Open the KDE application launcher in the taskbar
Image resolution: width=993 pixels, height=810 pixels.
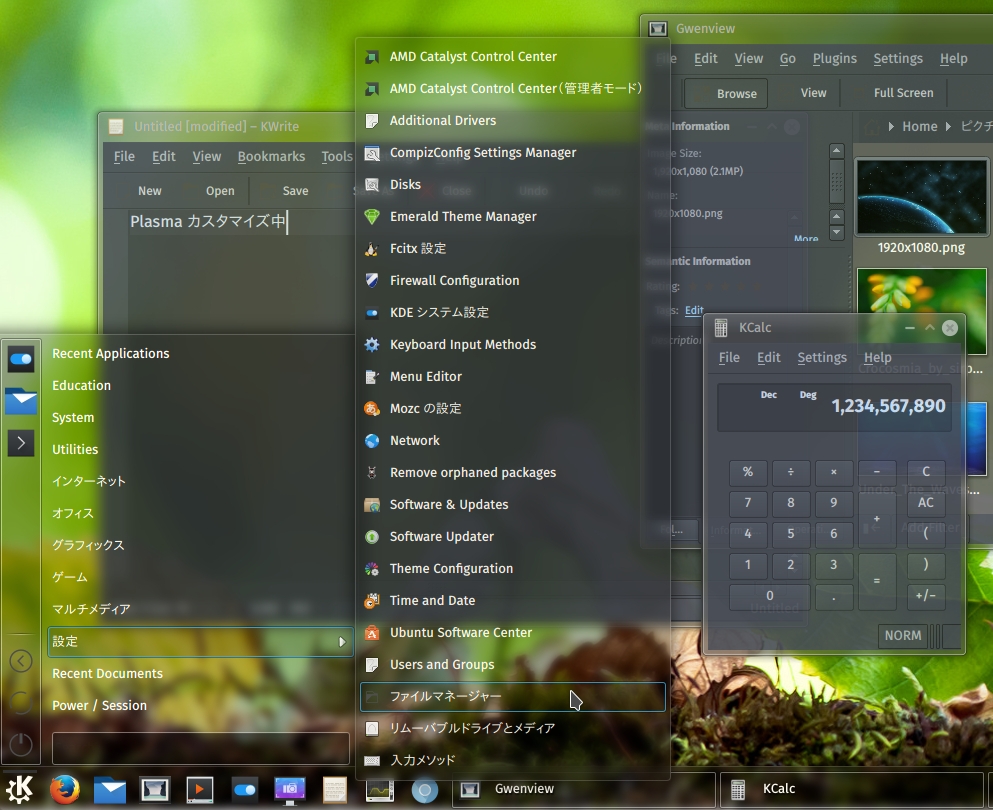click(x=22, y=789)
